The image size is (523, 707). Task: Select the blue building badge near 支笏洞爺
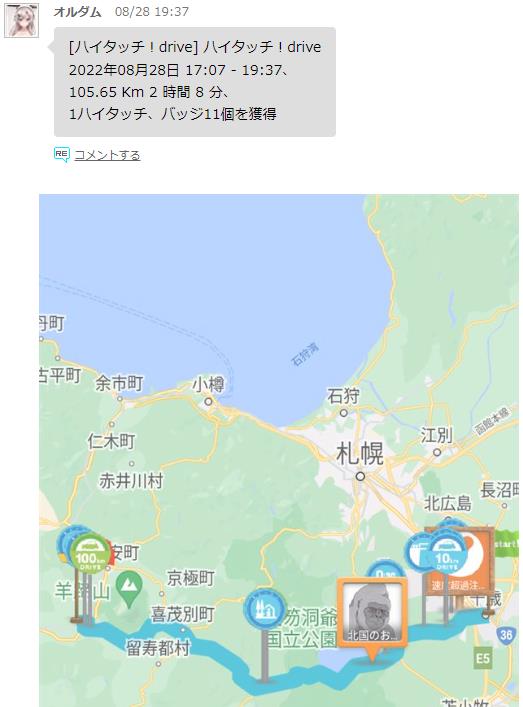(x=265, y=609)
